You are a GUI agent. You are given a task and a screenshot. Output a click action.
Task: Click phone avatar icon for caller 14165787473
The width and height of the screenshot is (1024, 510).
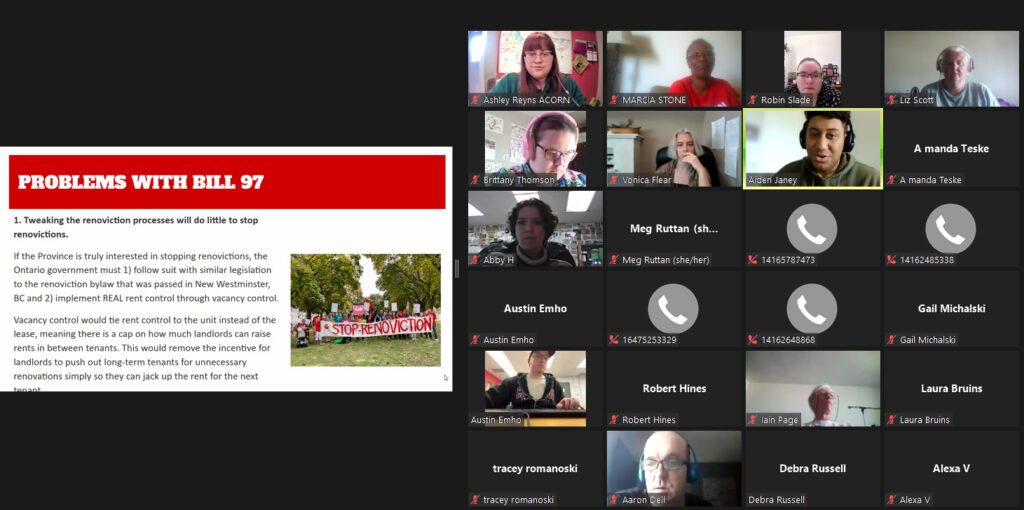pyautogui.click(x=812, y=231)
